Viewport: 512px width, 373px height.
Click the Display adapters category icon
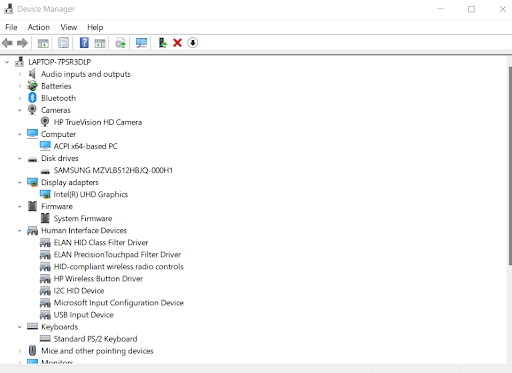click(x=32, y=182)
